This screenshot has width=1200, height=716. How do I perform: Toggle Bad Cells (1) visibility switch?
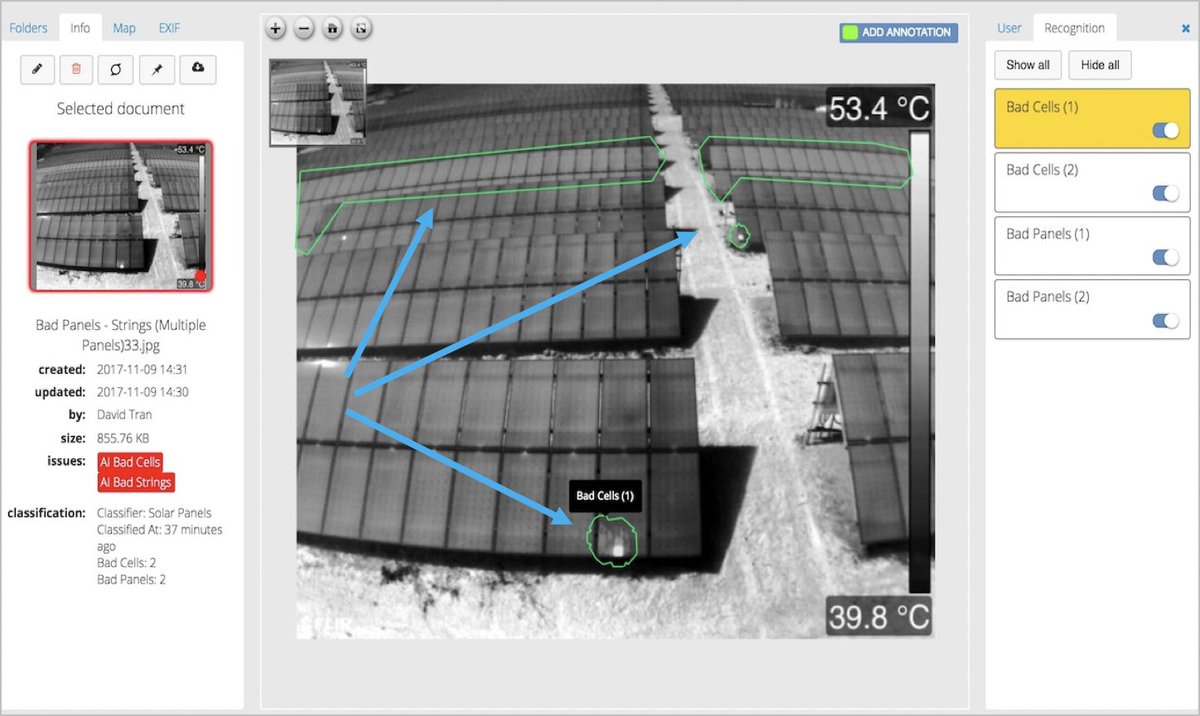(1165, 131)
